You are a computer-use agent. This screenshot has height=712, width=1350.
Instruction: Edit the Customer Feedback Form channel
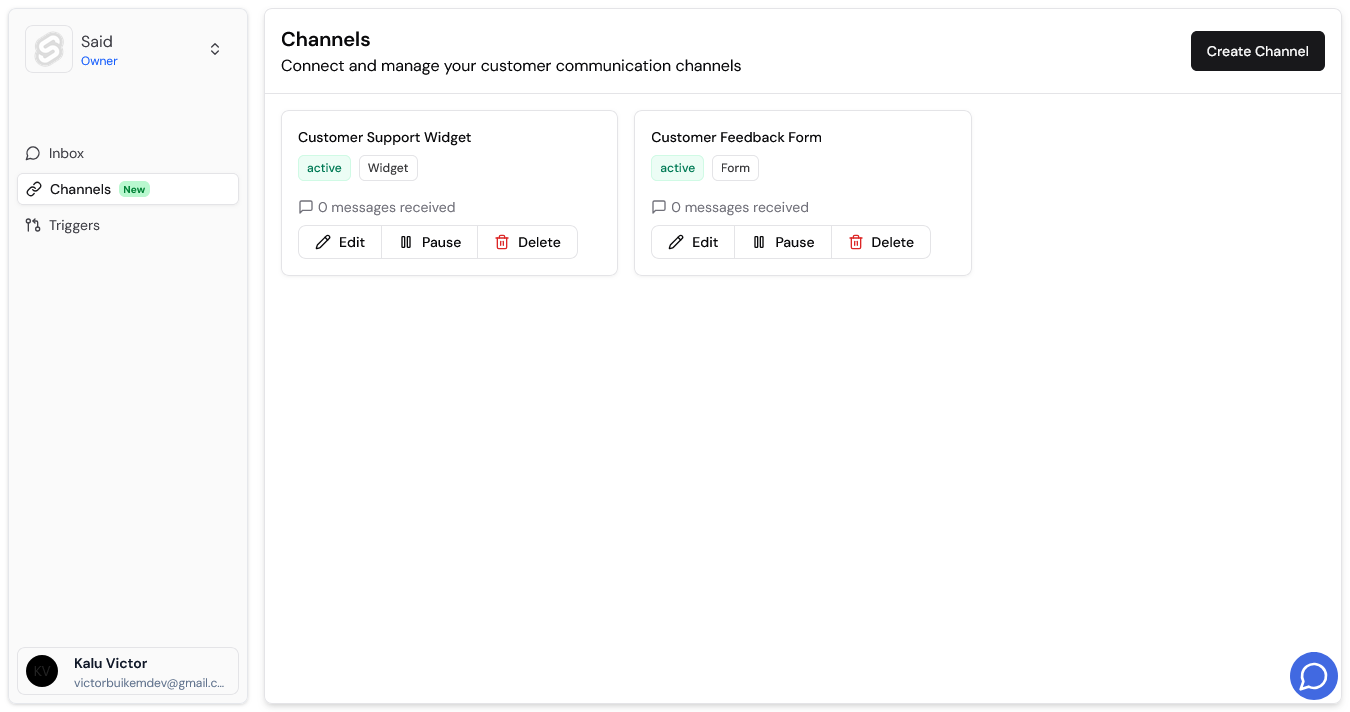point(693,242)
